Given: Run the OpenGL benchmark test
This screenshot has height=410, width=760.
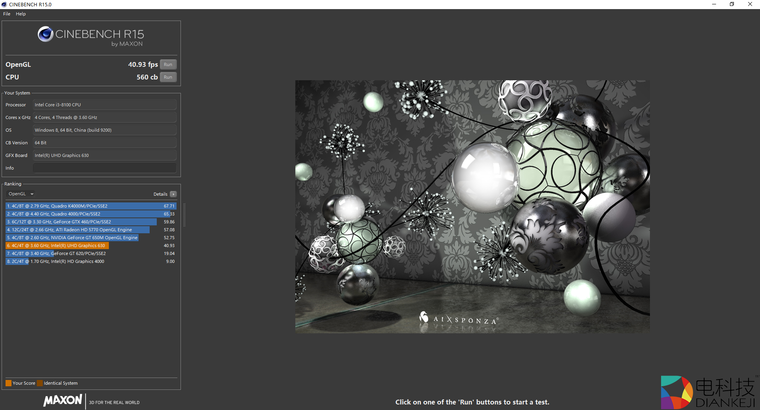Looking at the screenshot, I should (168, 65).
